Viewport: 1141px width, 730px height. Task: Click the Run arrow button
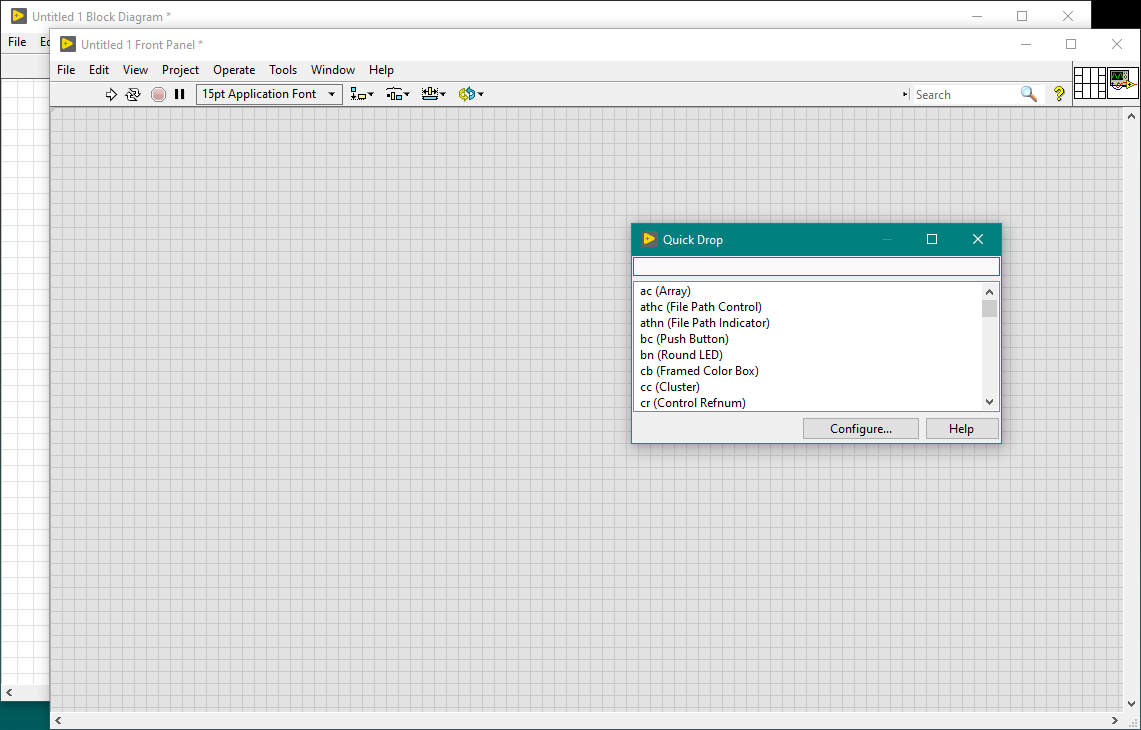coord(111,94)
